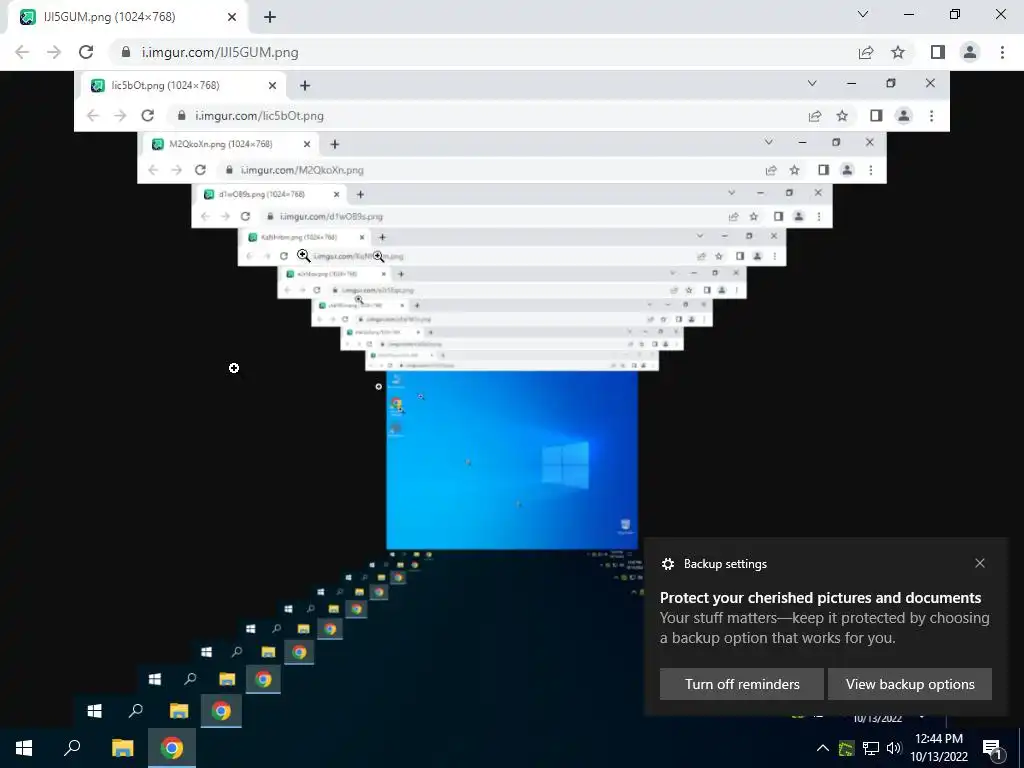Open the Action Center notification icon
Image resolution: width=1024 pixels, height=768 pixels.
pos(992,748)
